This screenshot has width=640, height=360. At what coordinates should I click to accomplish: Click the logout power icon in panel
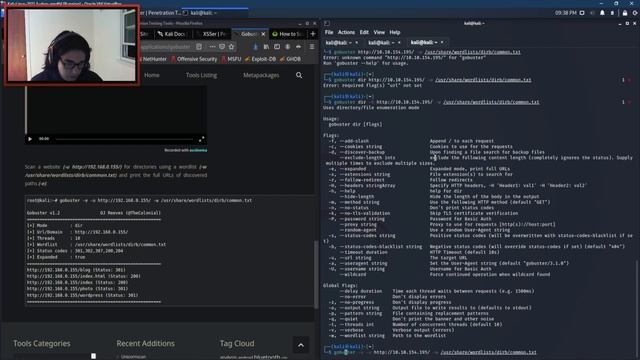coord(635,13)
